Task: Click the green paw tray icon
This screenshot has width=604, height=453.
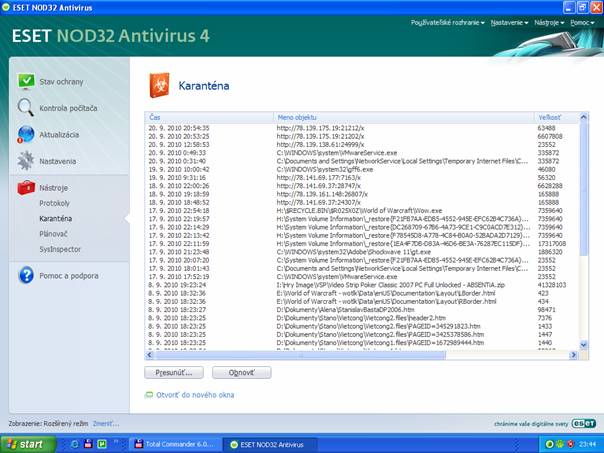Action: [560, 444]
